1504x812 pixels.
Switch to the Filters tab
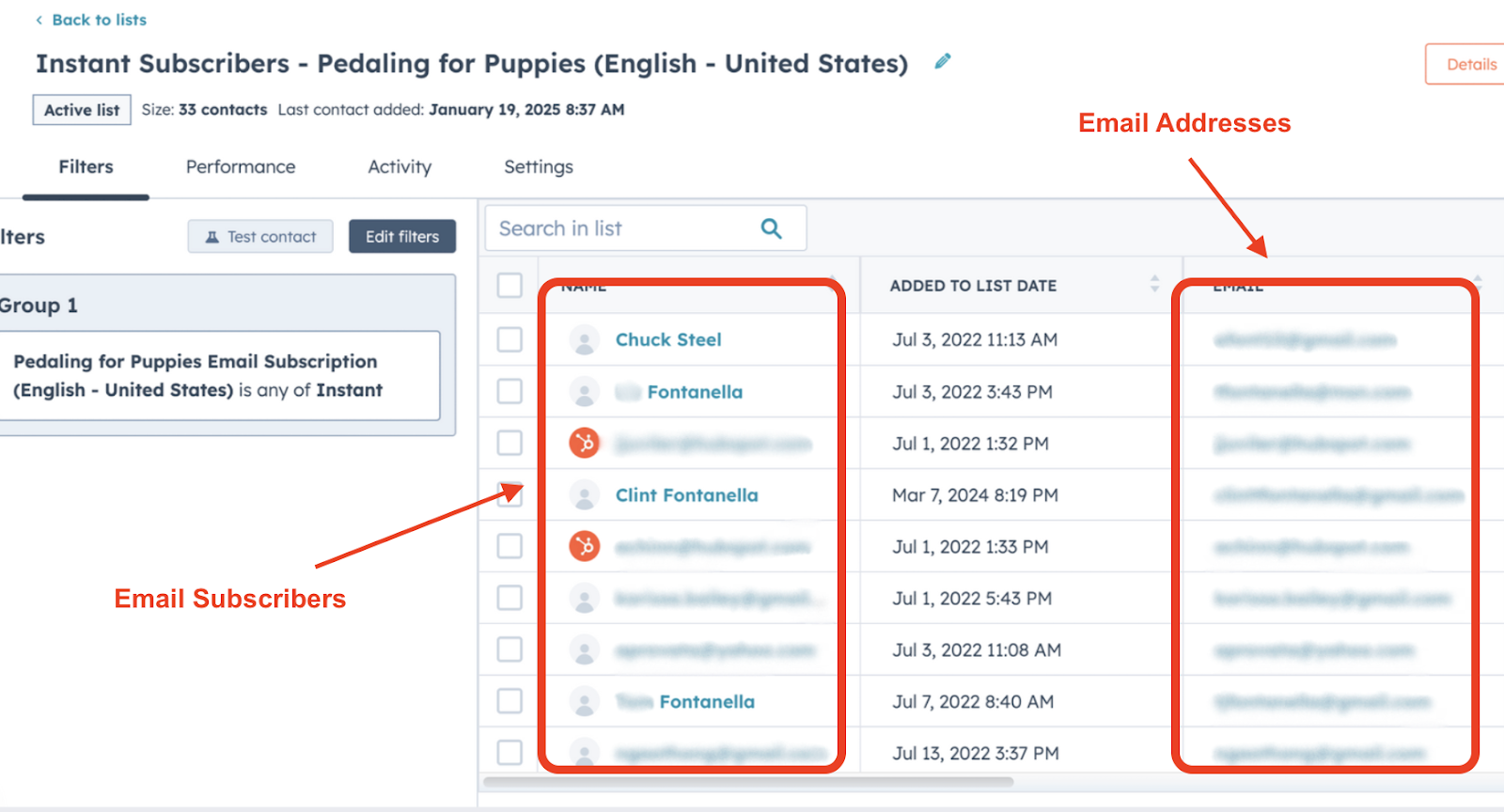pyautogui.click(x=86, y=167)
